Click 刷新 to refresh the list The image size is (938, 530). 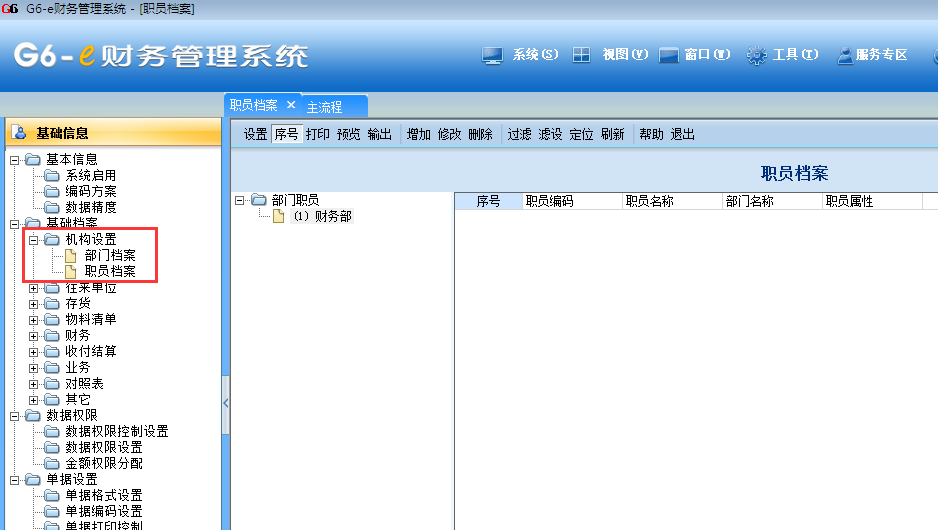613,134
